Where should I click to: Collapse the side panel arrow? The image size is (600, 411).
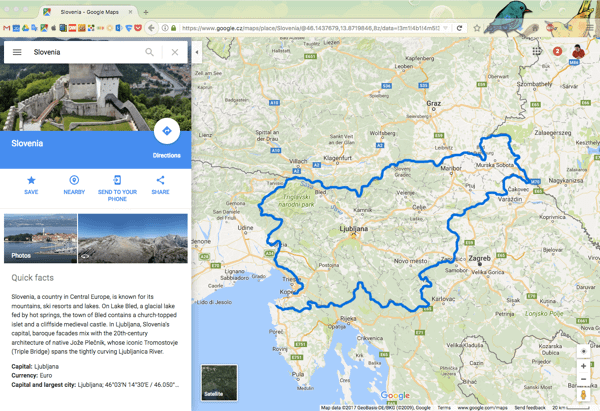pyautogui.click(x=196, y=51)
